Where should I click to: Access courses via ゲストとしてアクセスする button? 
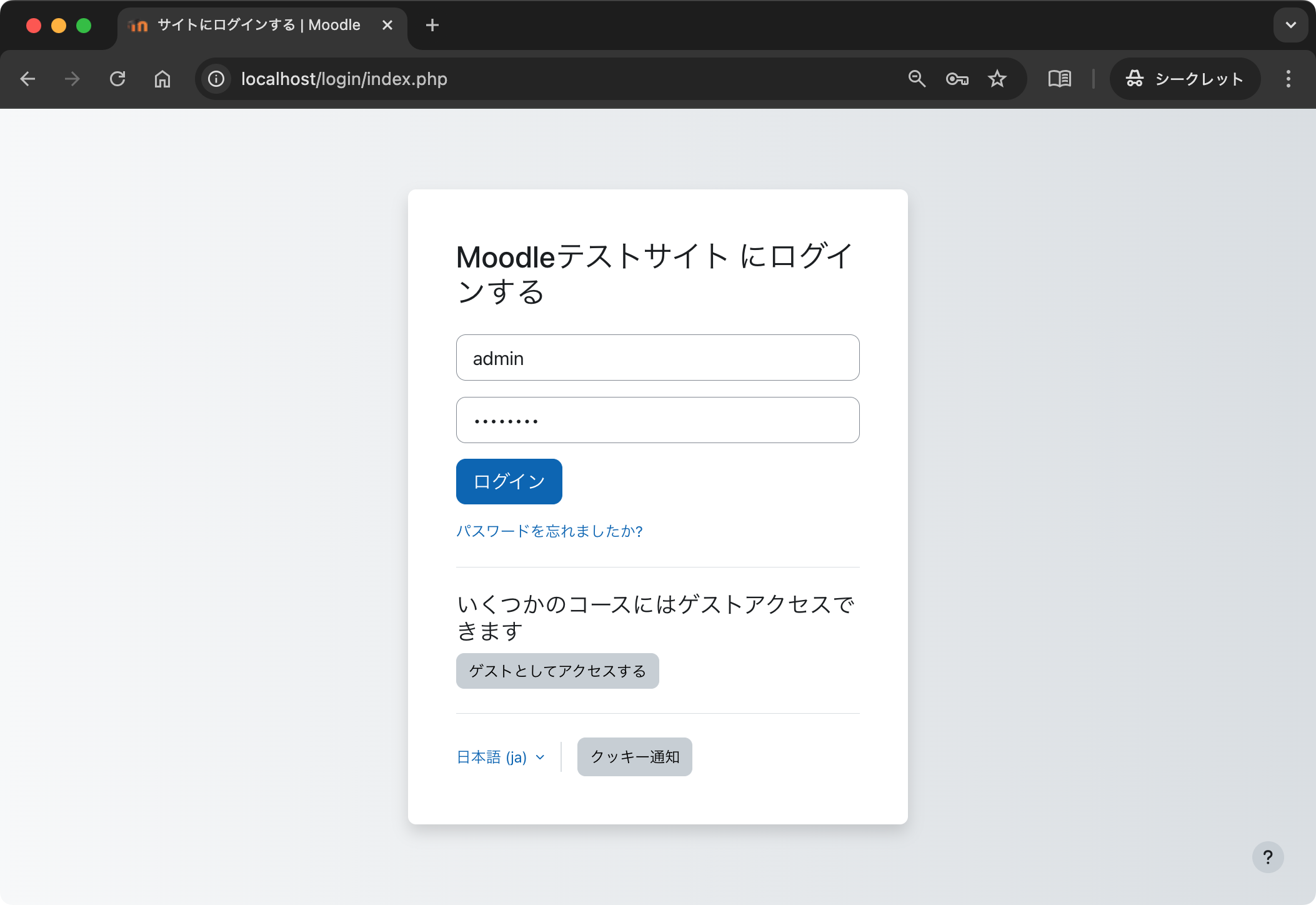coord(557,670)
